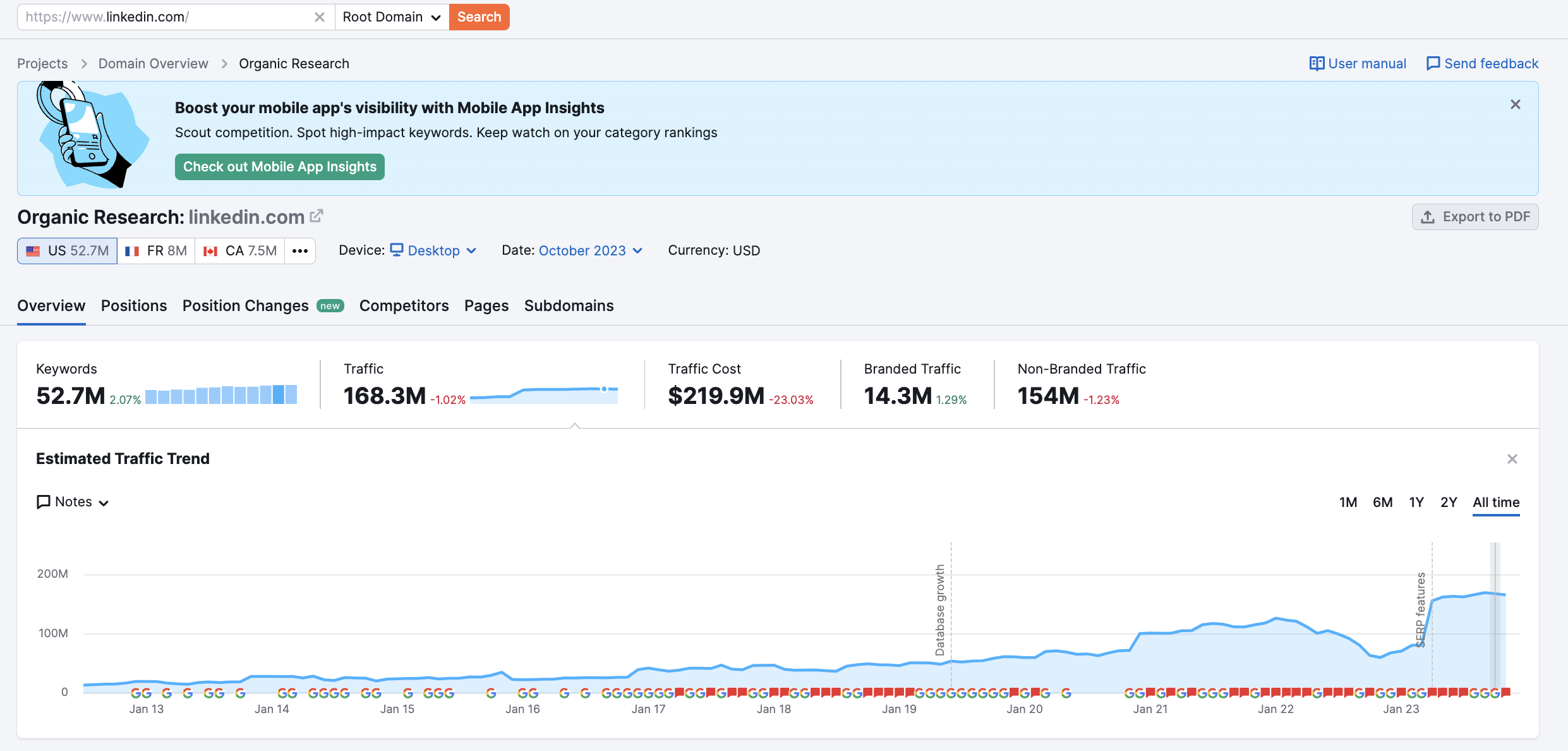Open the User manual
1568x751 pixels.
click(1357, 63)
